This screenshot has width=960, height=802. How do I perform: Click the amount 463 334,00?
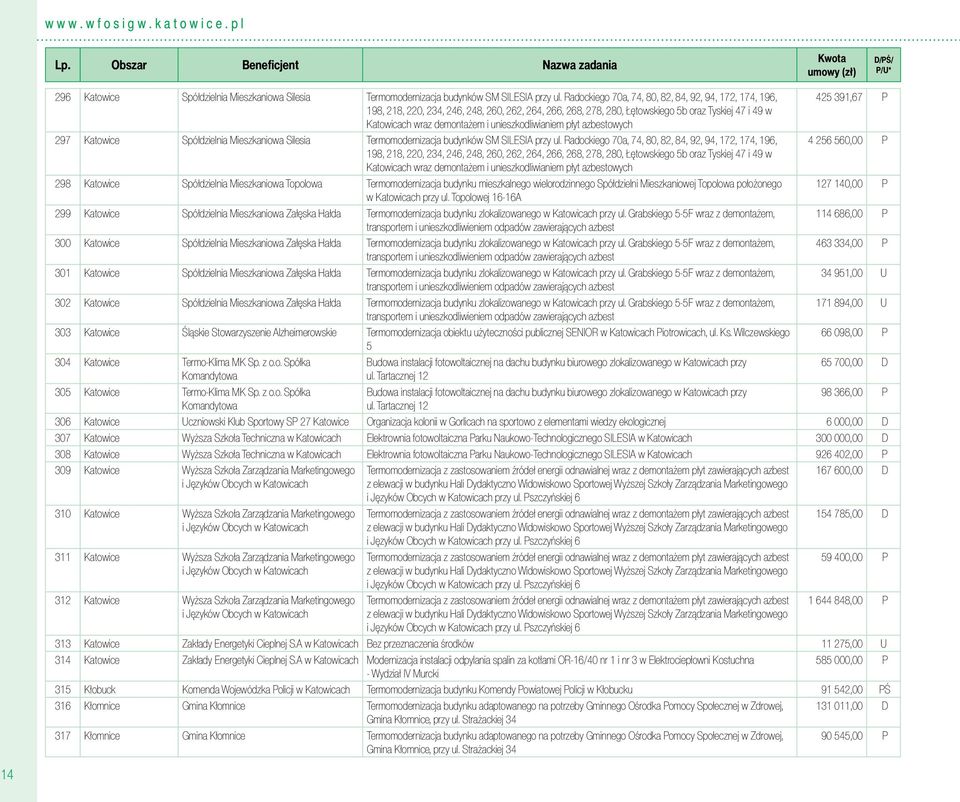pyautogui.click(x=839, y=244)
